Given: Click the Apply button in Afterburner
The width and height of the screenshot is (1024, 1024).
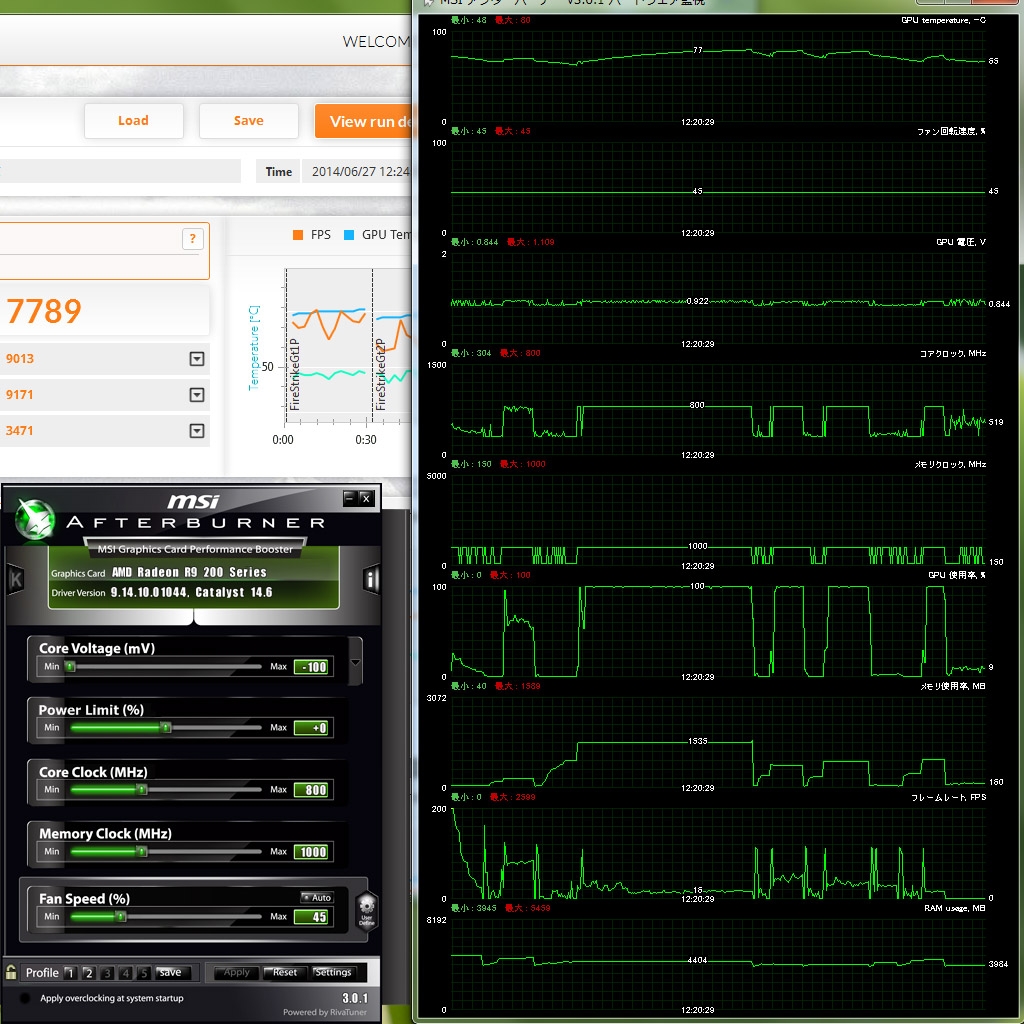Looking at the screenshot, I should (x=236, y=972).
